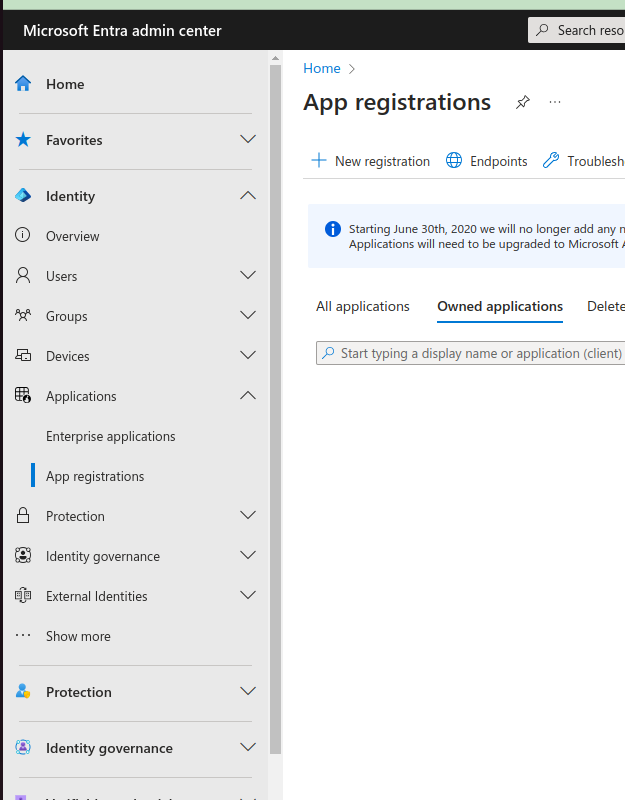Click the New registration button
This screenshot has height=800, width=625.
370,161
